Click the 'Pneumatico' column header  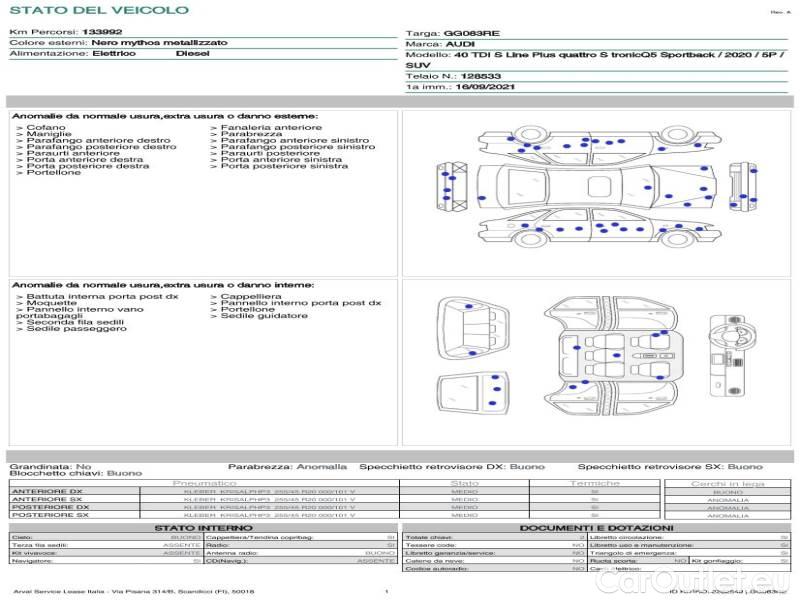click(204, 483)
